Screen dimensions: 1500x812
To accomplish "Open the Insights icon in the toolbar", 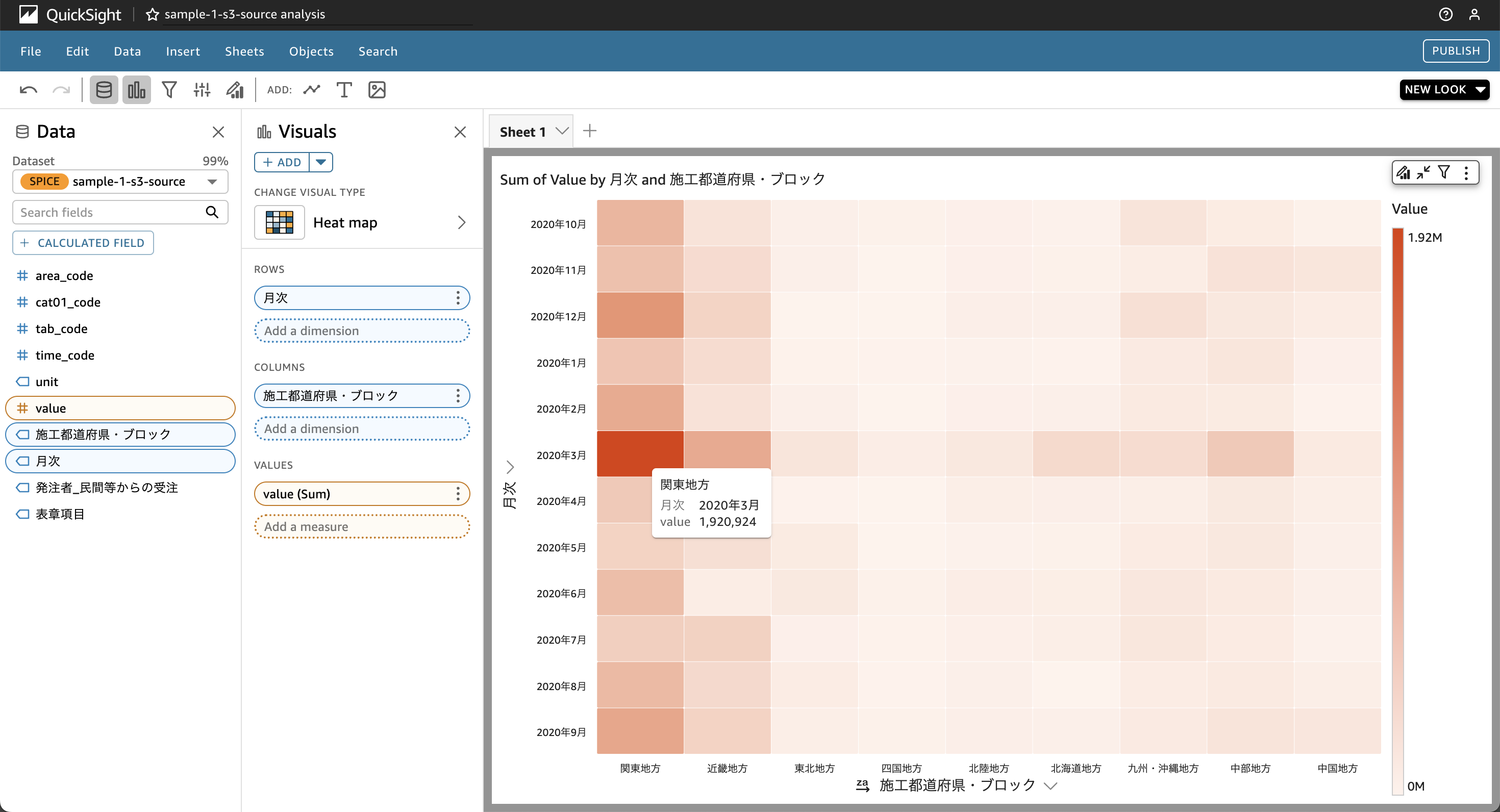I will point(235,90).
